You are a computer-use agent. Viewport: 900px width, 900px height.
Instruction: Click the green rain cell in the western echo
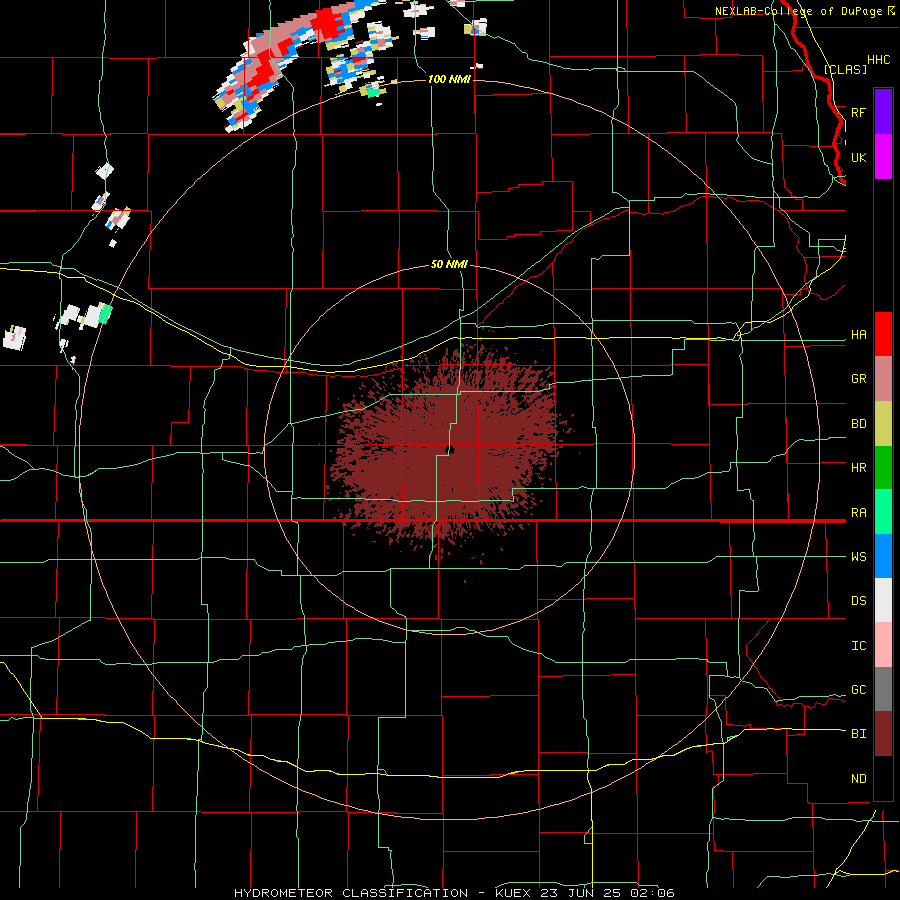(x=105, y=313)
